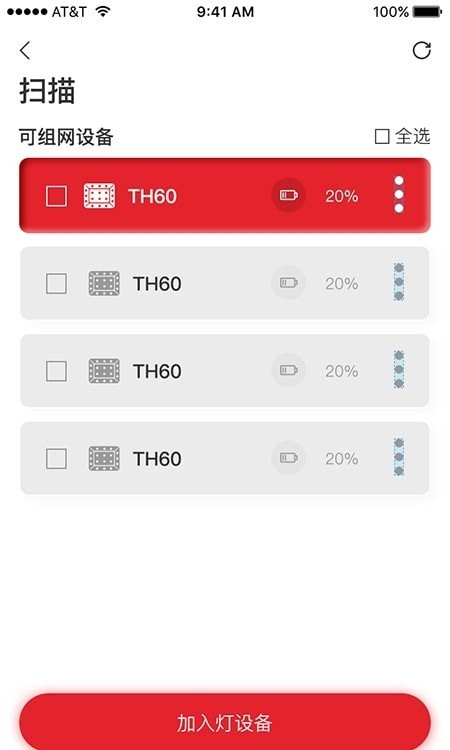Tick checkbox on third TH60 device
Viewport: 450px width, 750px height.
click(56, 371)
